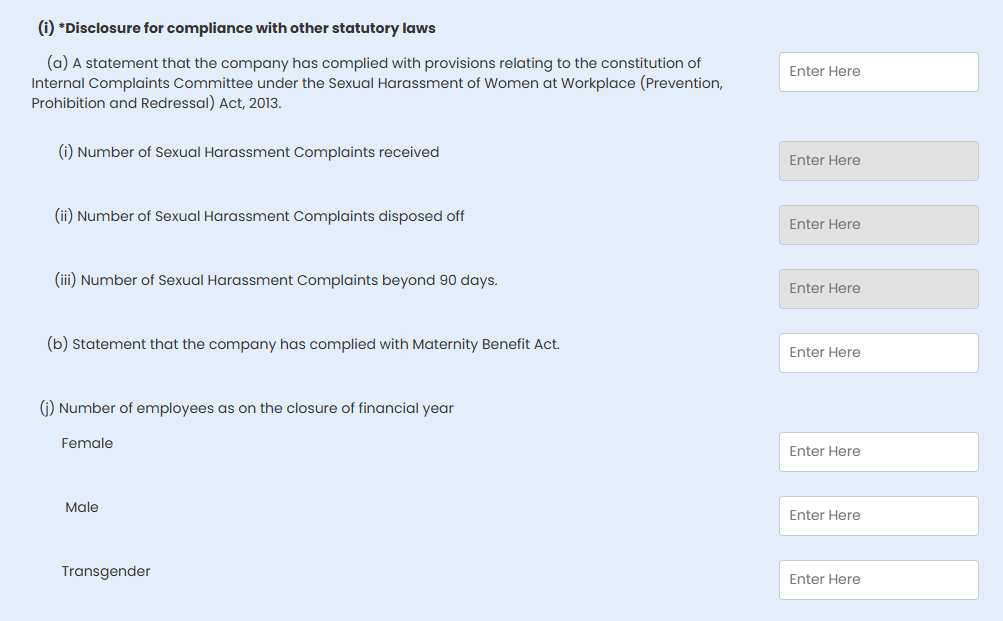Click the Male employees count input
Screen dimensions: 1003x621
click(x=878, y=516)
